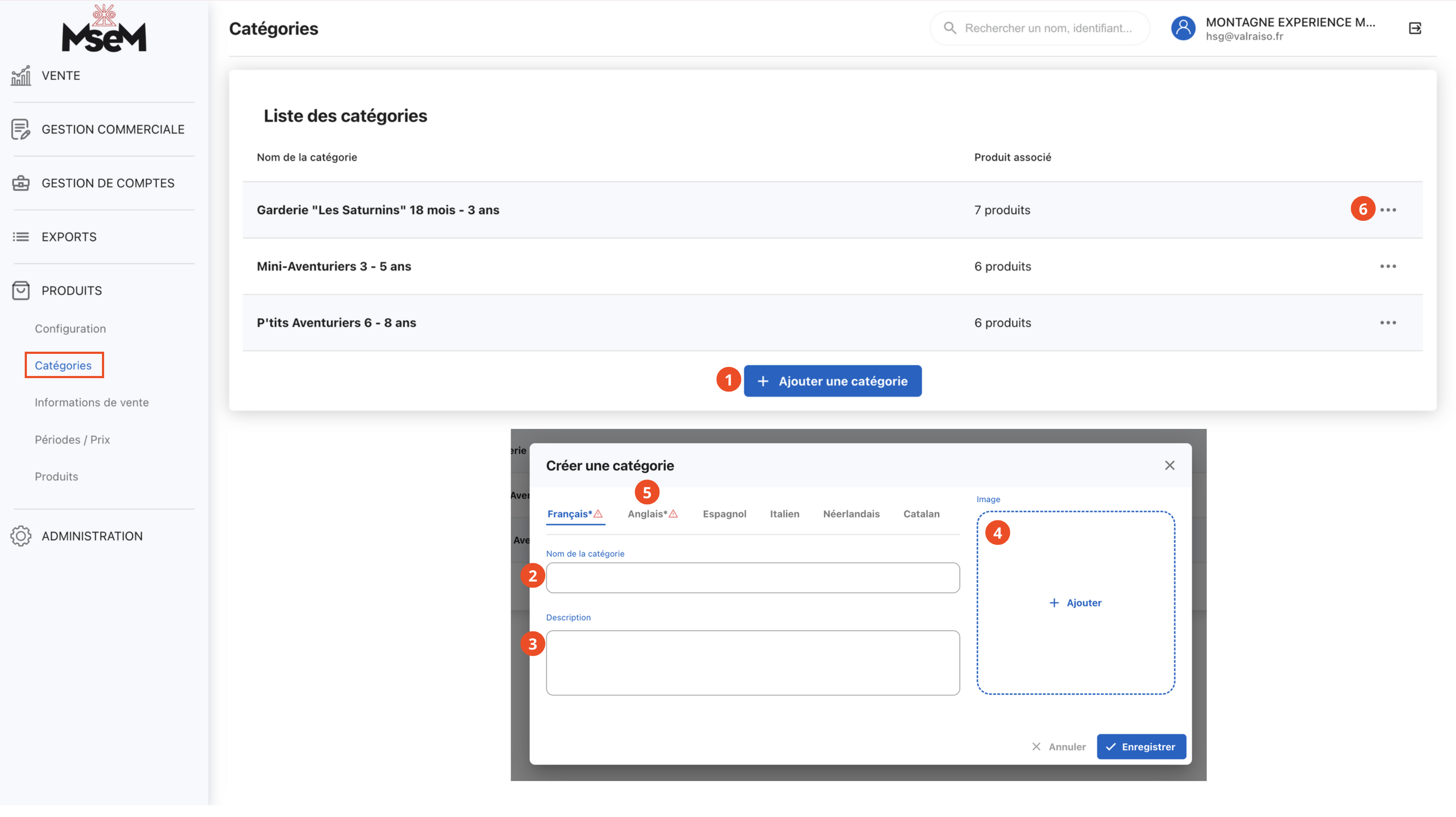Screen dimensions: 1456x817
Task: Click Annuler in the dialog
Action: pyautogui.click(x=1059, y=746)
